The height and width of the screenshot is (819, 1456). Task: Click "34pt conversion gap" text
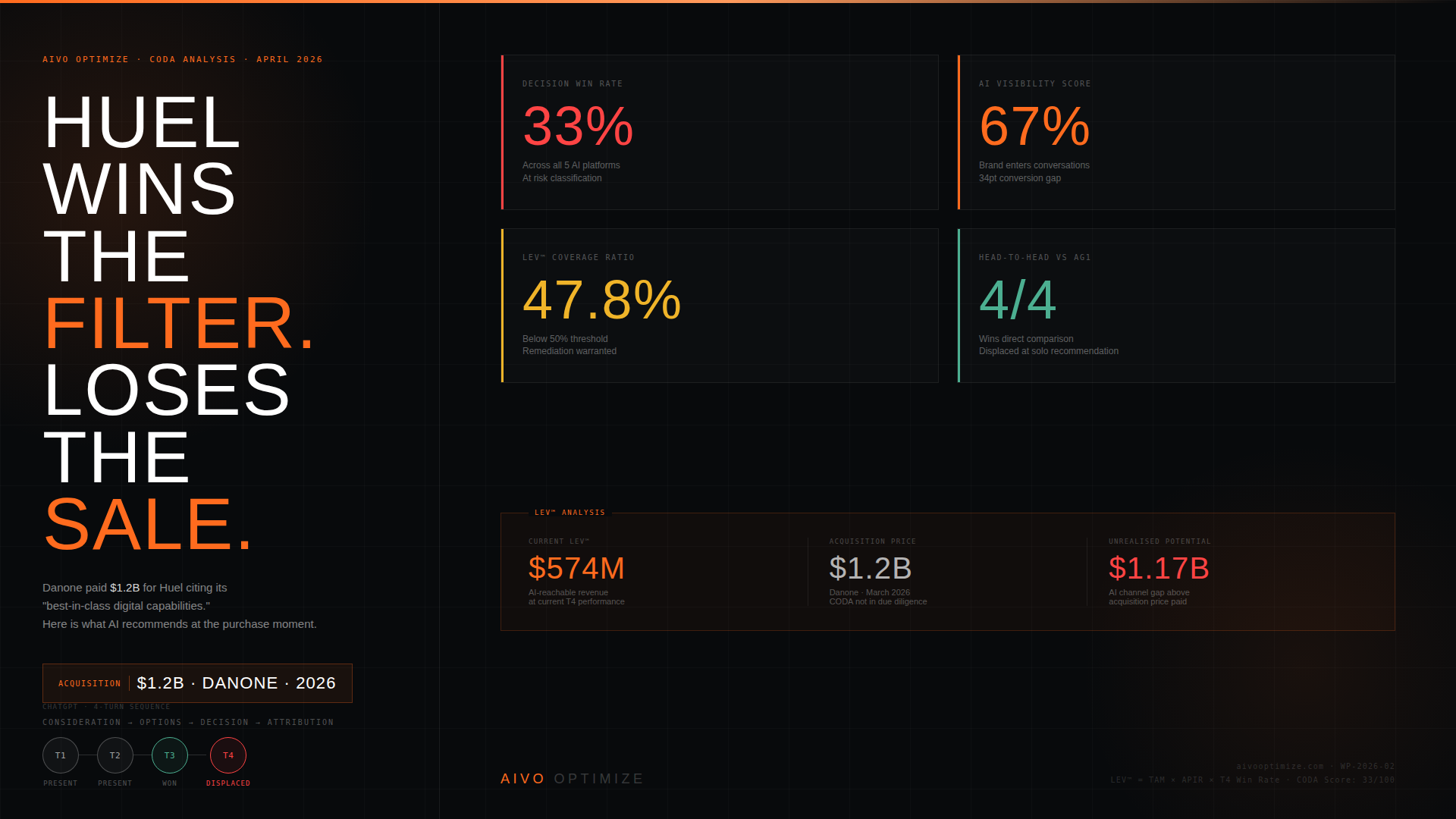coord(1020,178)
